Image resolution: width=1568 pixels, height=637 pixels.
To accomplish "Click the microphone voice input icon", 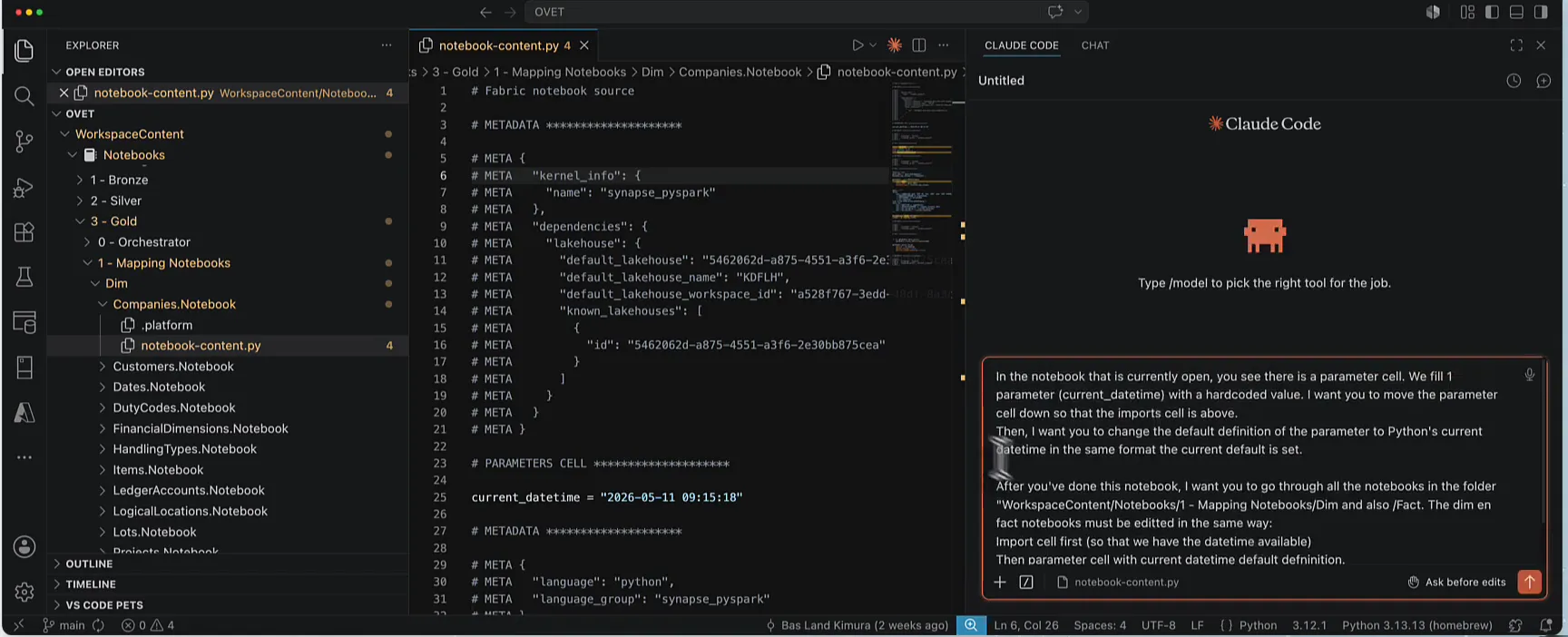I will pos(1530,375).
